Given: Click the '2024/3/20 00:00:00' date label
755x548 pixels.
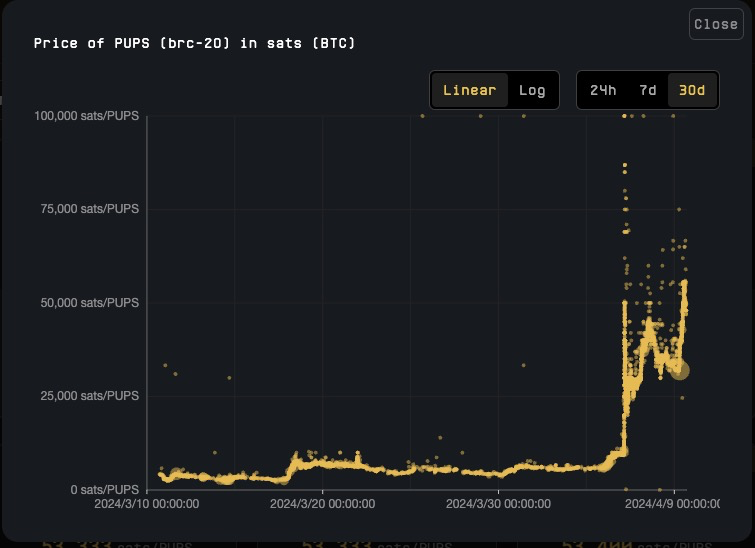Looking at the screenshot, I should tap(322, 504).
